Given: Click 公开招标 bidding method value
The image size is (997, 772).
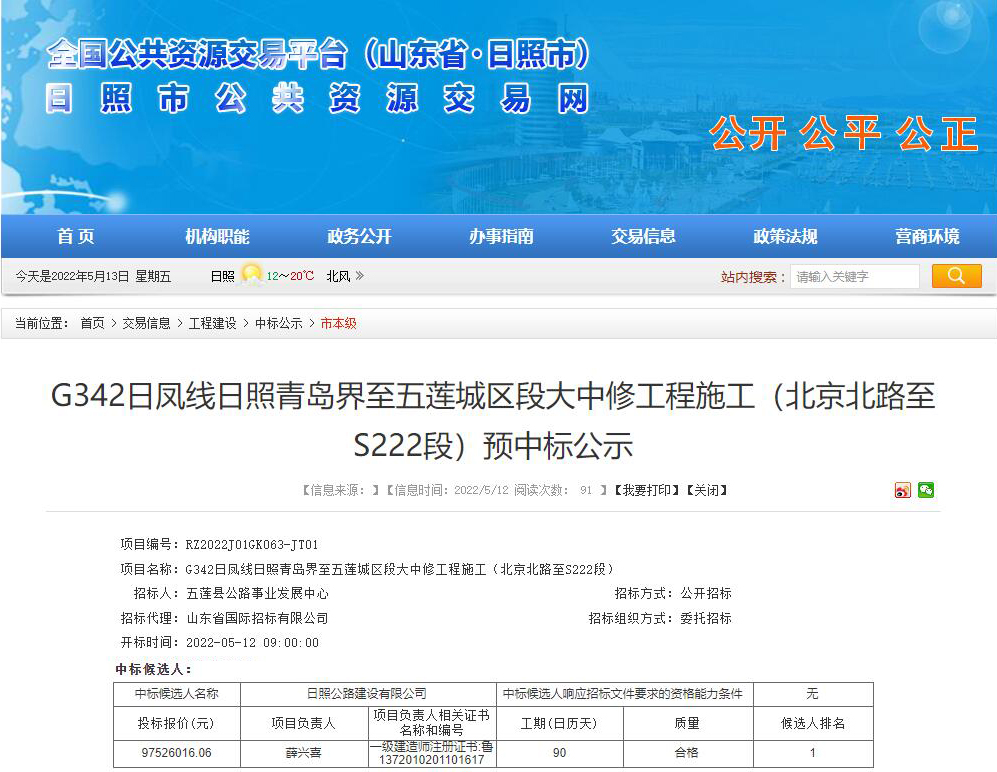Looking at the screenshot, I should tap(706, 593).
